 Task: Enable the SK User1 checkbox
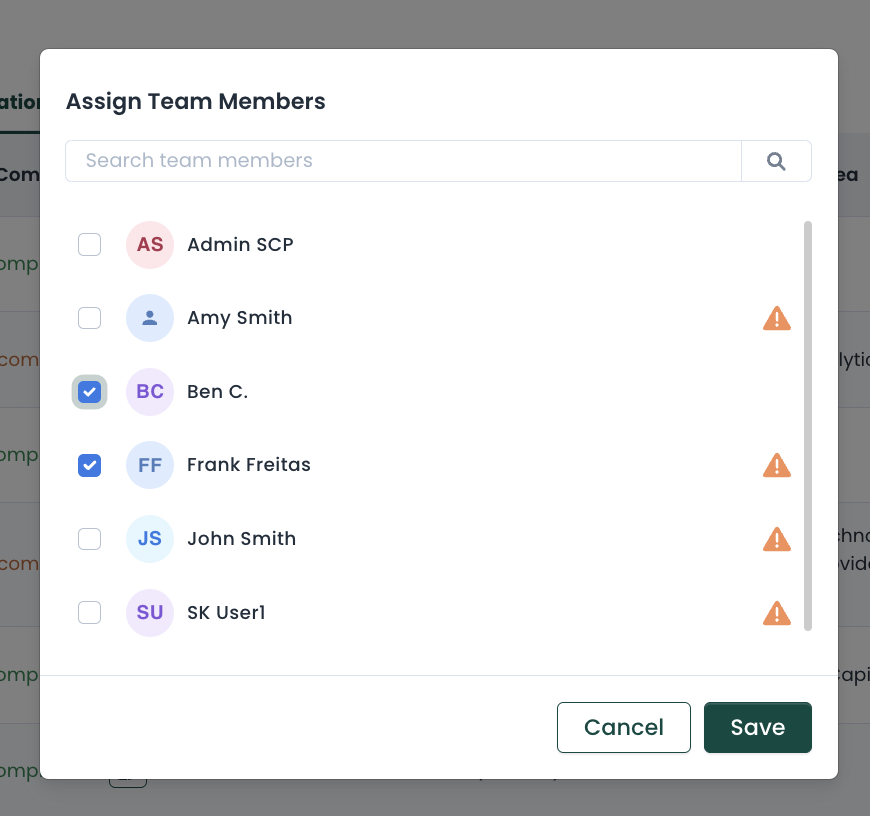tap(90, 612)
